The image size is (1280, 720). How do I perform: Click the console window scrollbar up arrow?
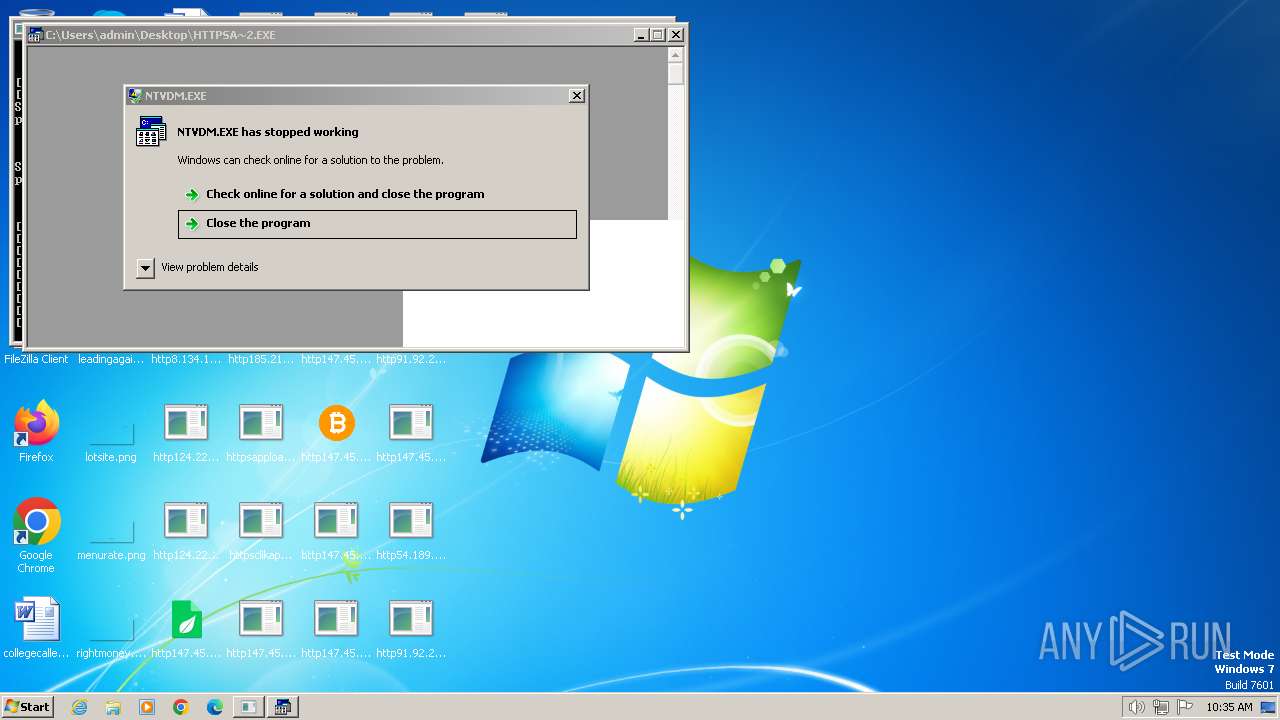pos(676,54)
